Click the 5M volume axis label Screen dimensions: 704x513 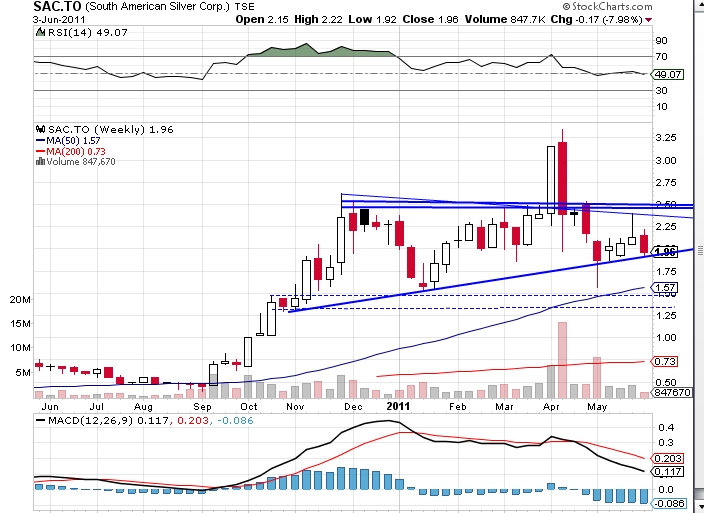[x=23, y=373]
